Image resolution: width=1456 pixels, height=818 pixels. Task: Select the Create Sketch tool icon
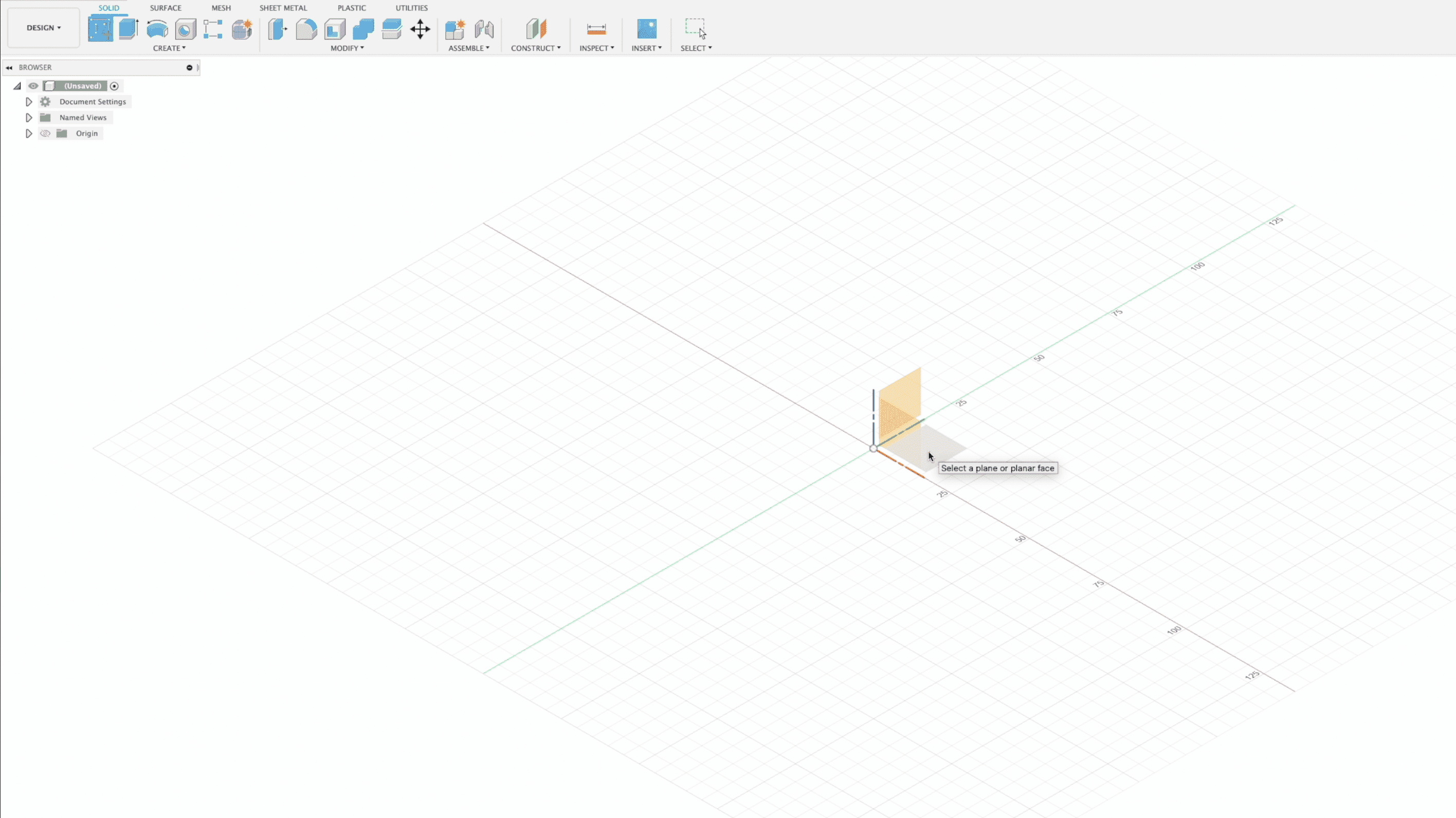pos(100,29)
